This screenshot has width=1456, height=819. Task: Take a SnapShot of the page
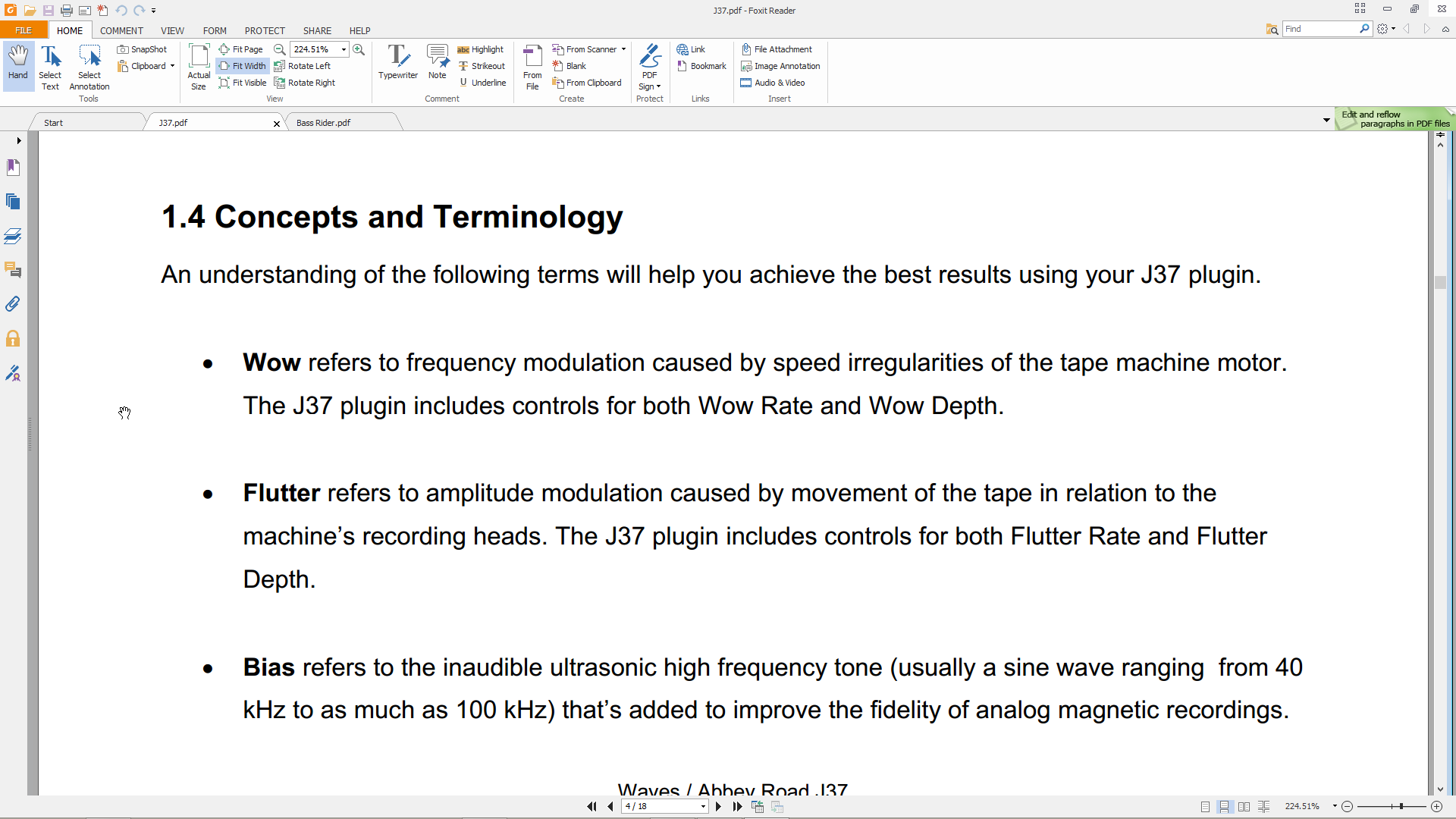pos(142,49)
